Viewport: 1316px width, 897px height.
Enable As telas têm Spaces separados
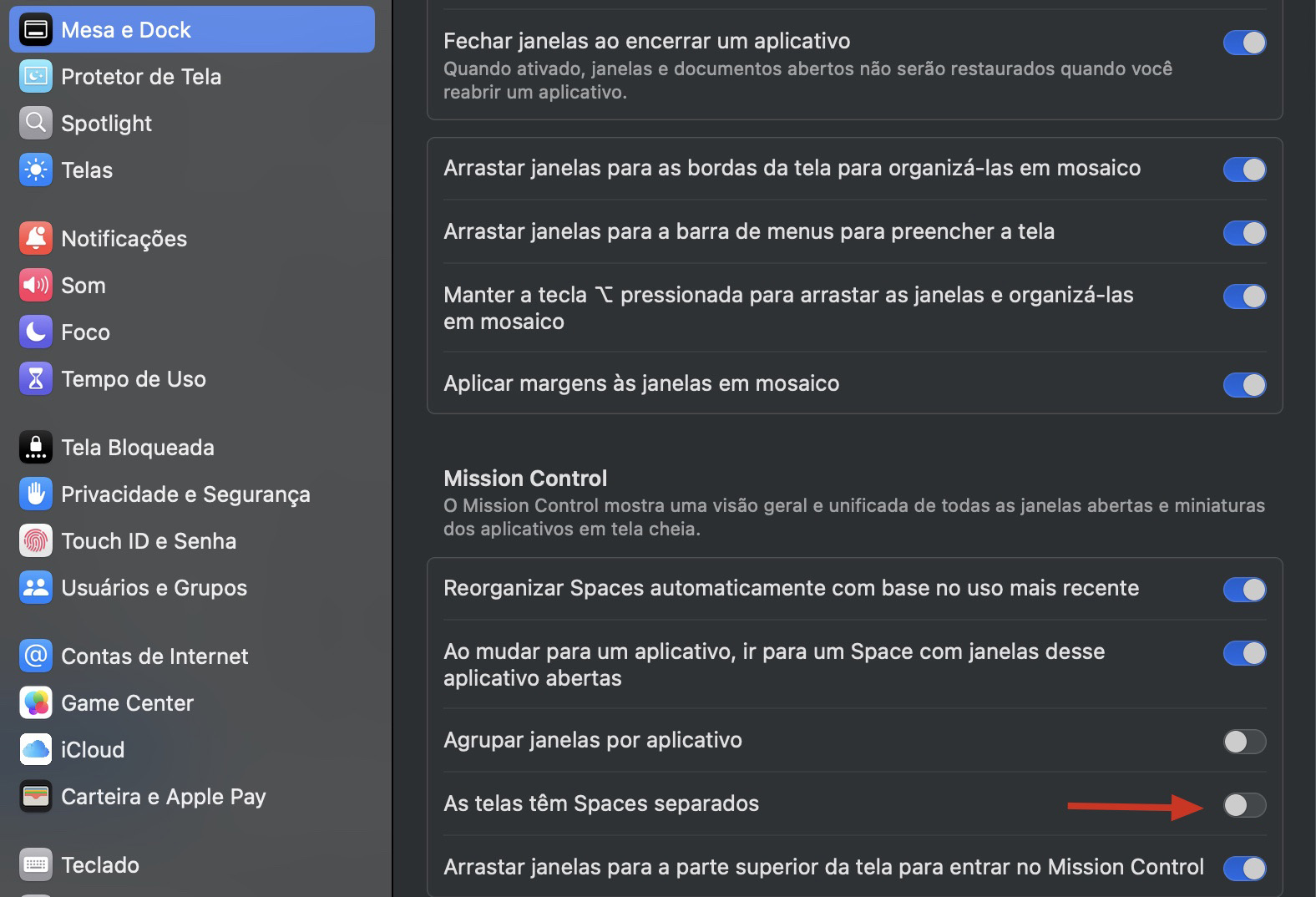[1243, 805]
